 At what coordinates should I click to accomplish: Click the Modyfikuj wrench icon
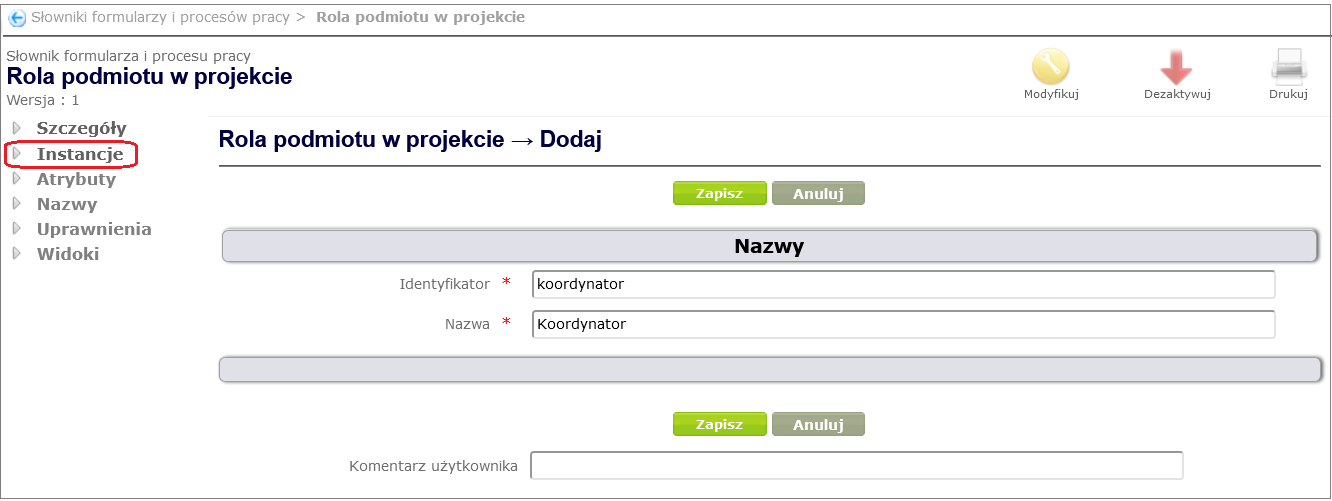click(x=1051, y=67)
